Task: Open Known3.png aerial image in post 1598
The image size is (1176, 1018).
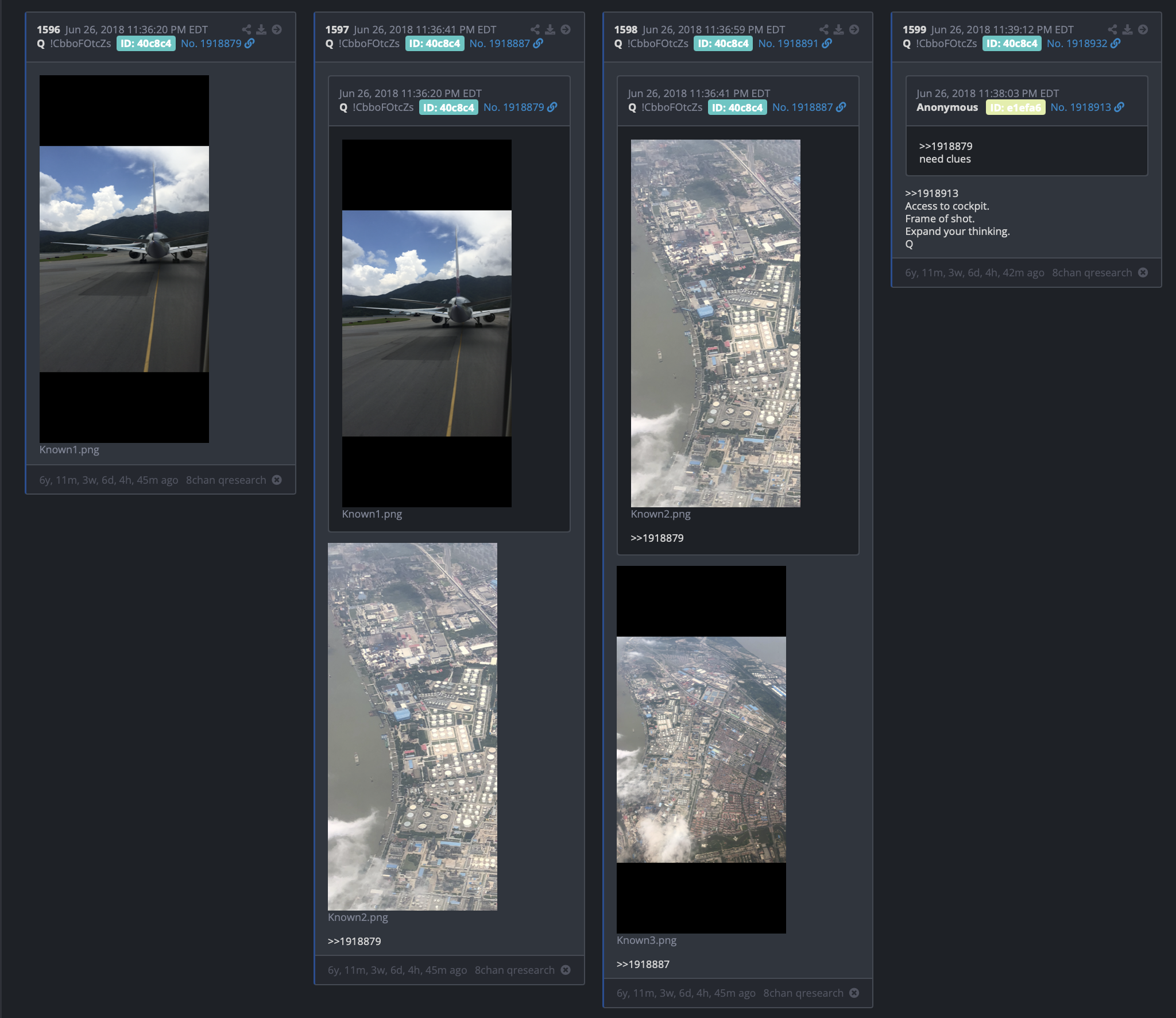Action: 701,750
